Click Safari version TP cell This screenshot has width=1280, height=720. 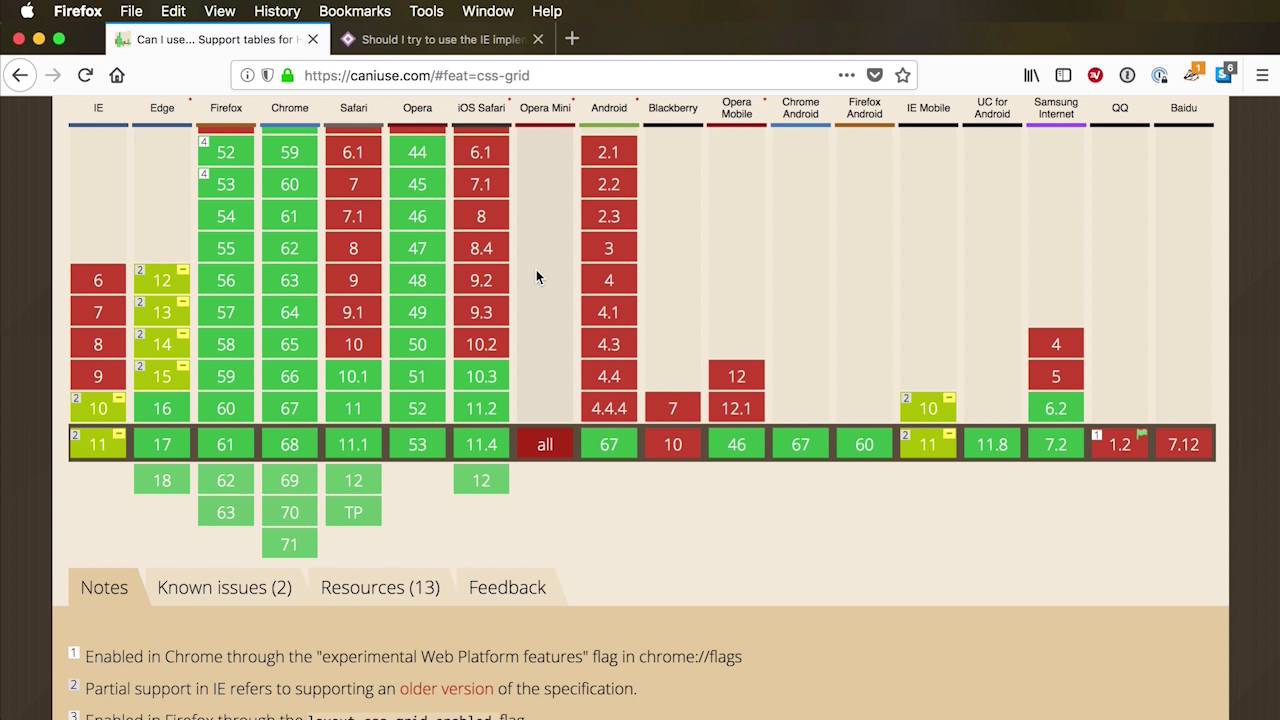[353, 512]
